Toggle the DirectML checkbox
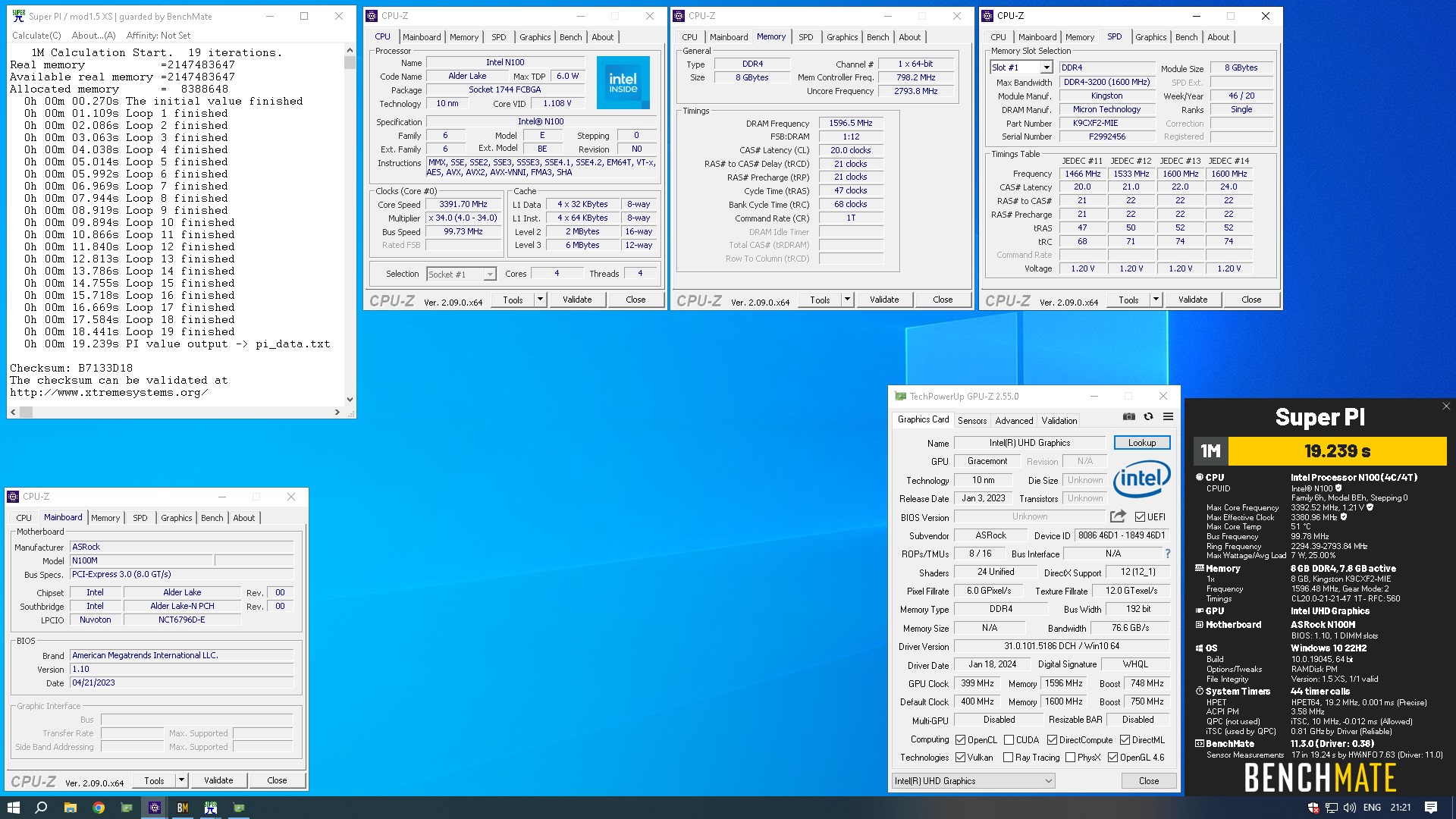 1125,740
